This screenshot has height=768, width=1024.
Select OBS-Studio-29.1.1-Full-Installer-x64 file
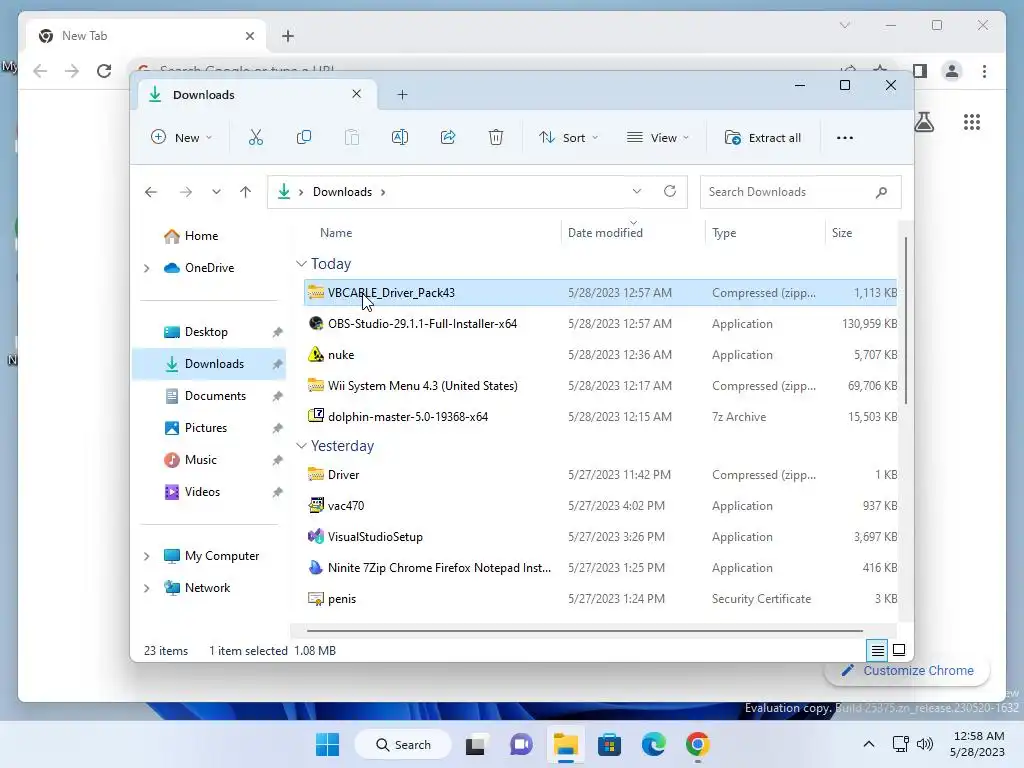pyautogui.click(x=600, y=324)
